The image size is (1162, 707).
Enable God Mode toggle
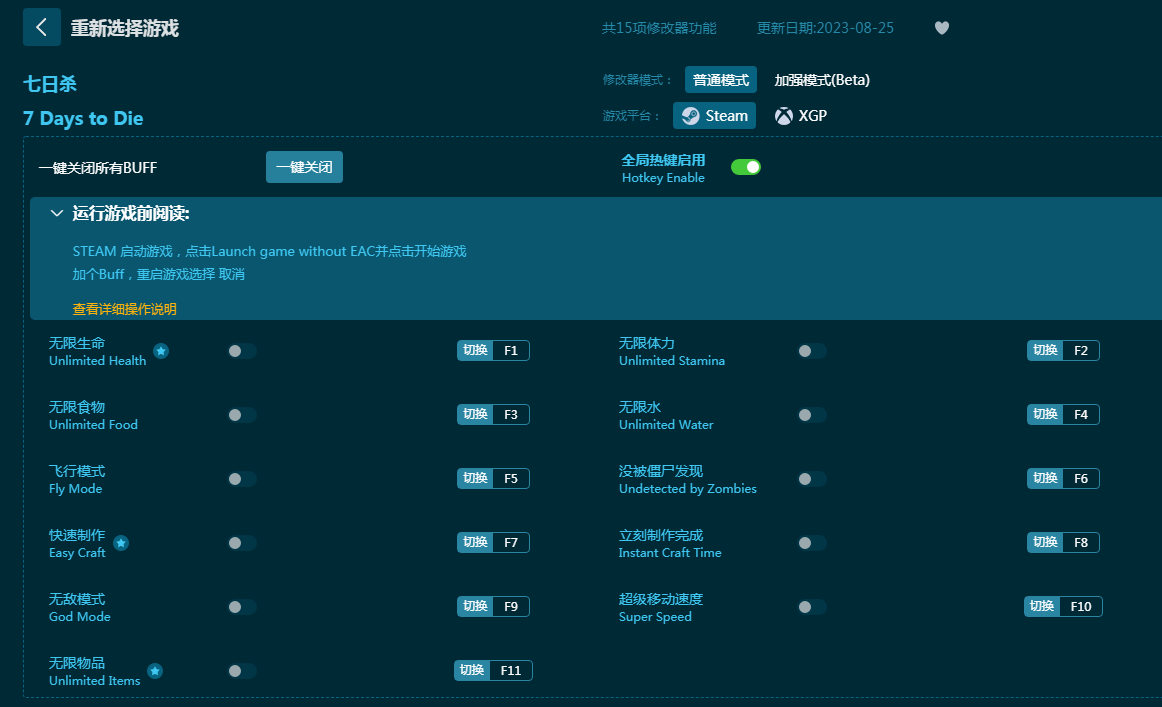pos(242,607)
